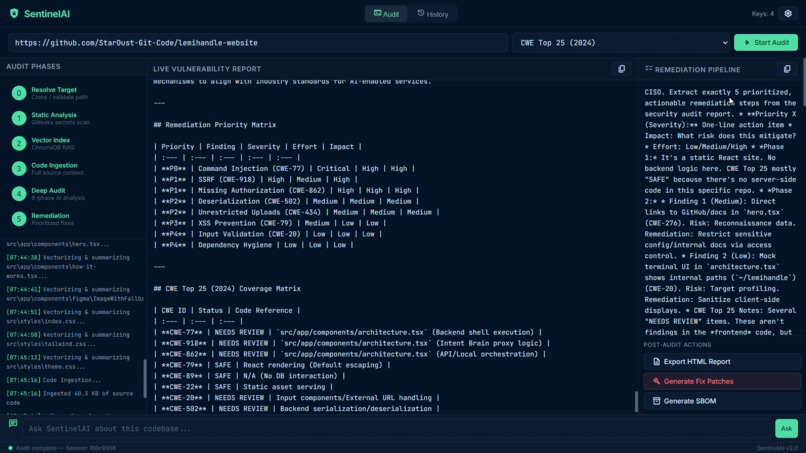Viewport: 806px width, 453px height.
Task: Select phase 0 Resolve Target
Action: pos(73,93)
